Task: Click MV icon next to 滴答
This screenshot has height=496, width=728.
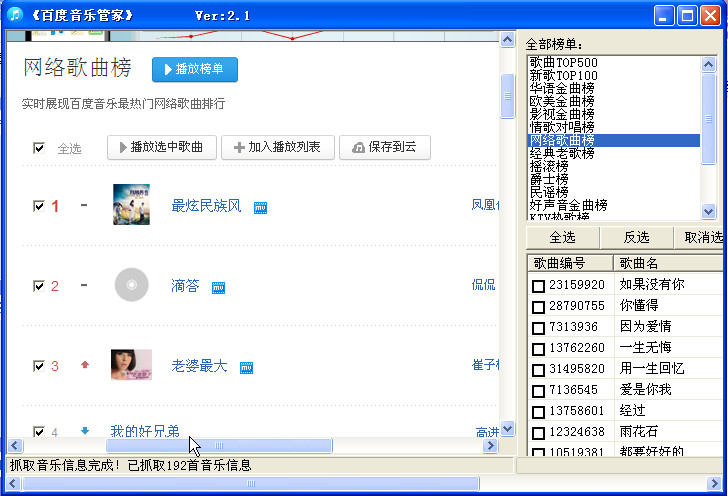Action: click(219, 288)
